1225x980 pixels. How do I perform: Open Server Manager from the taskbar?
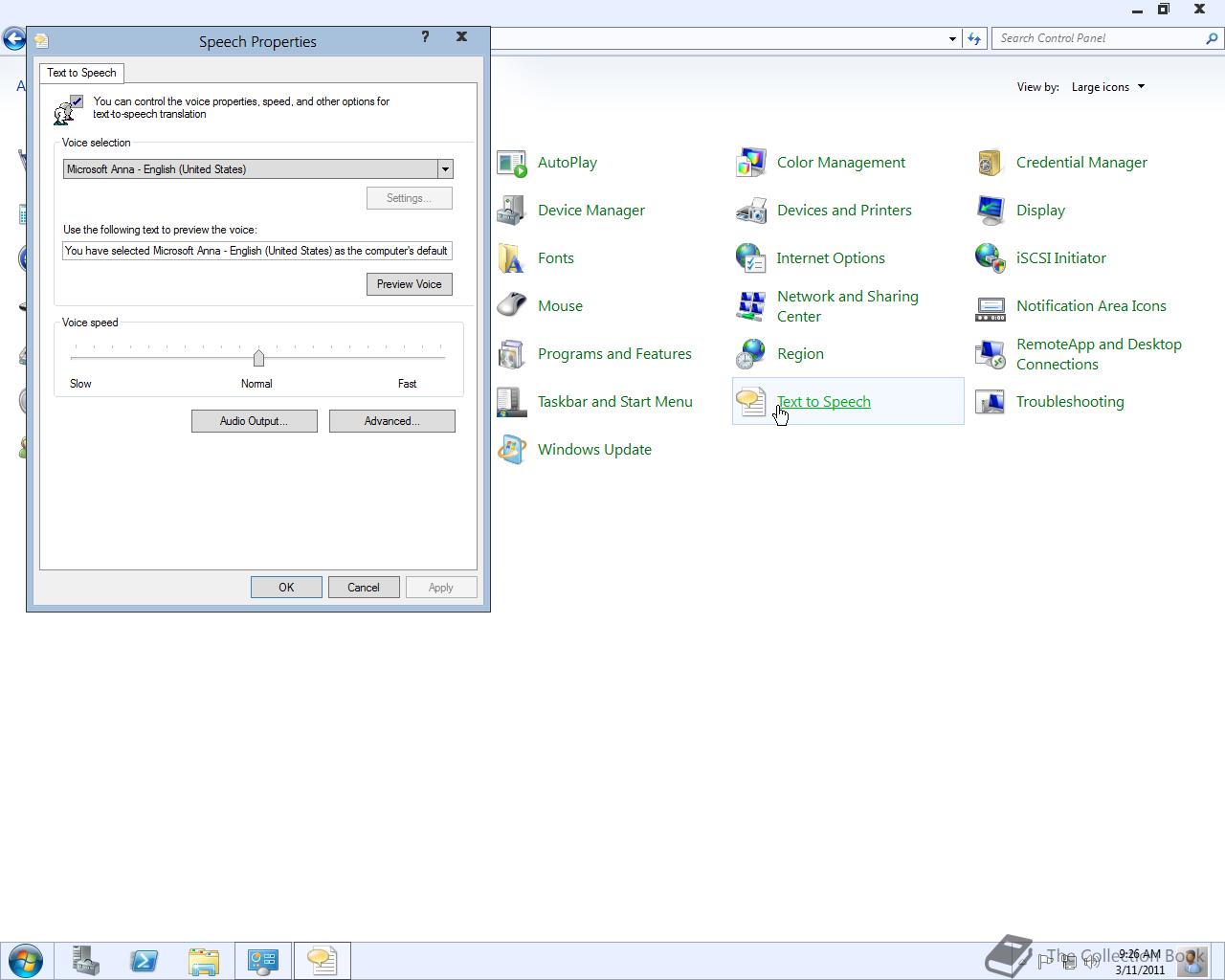pyautogui.click(x=86, y=961)
